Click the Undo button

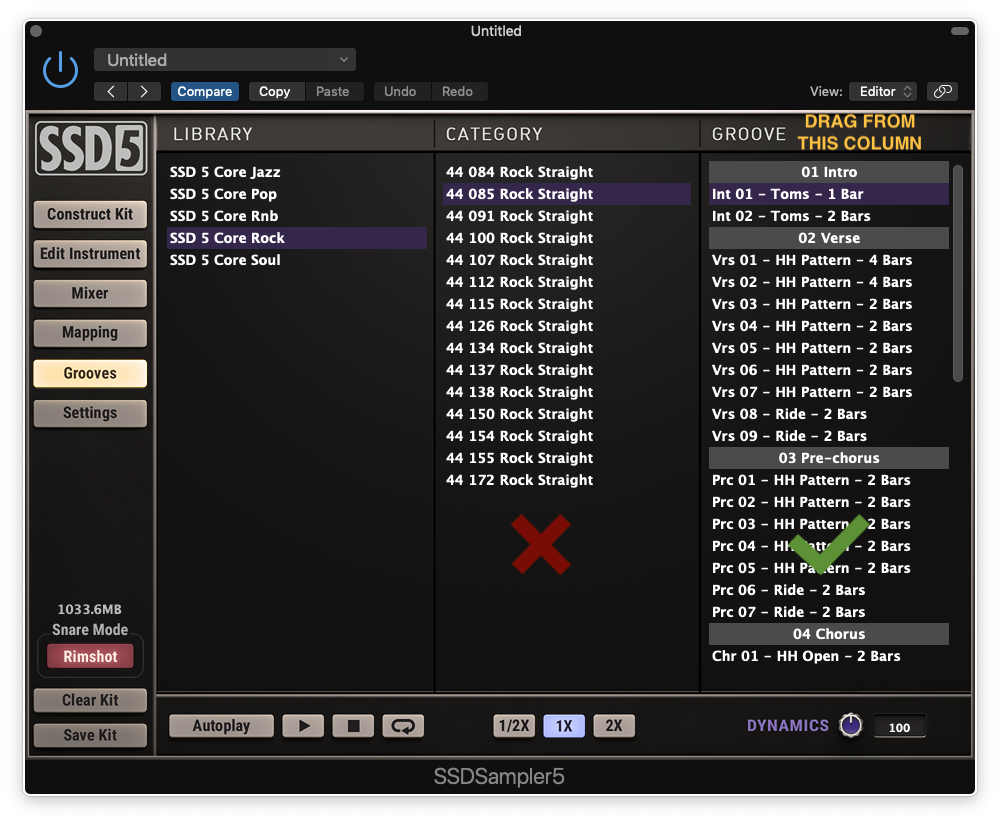pos(401,92)
